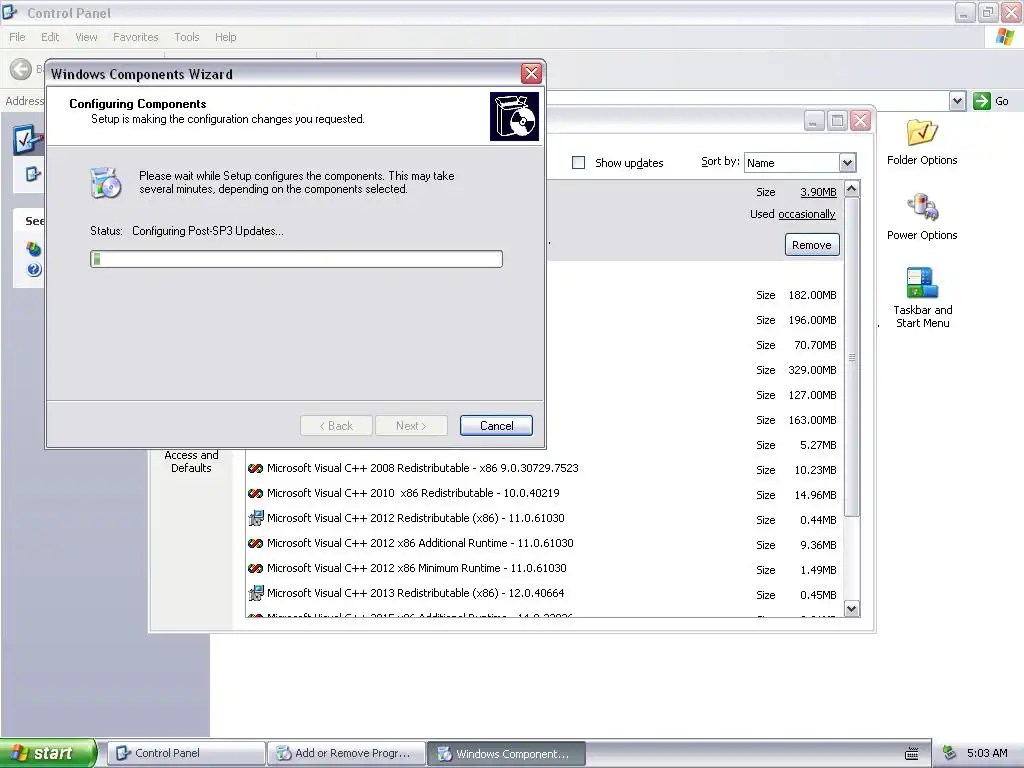
Task: Toggle the Show updates checkbox
Action: tap(579, 163)
